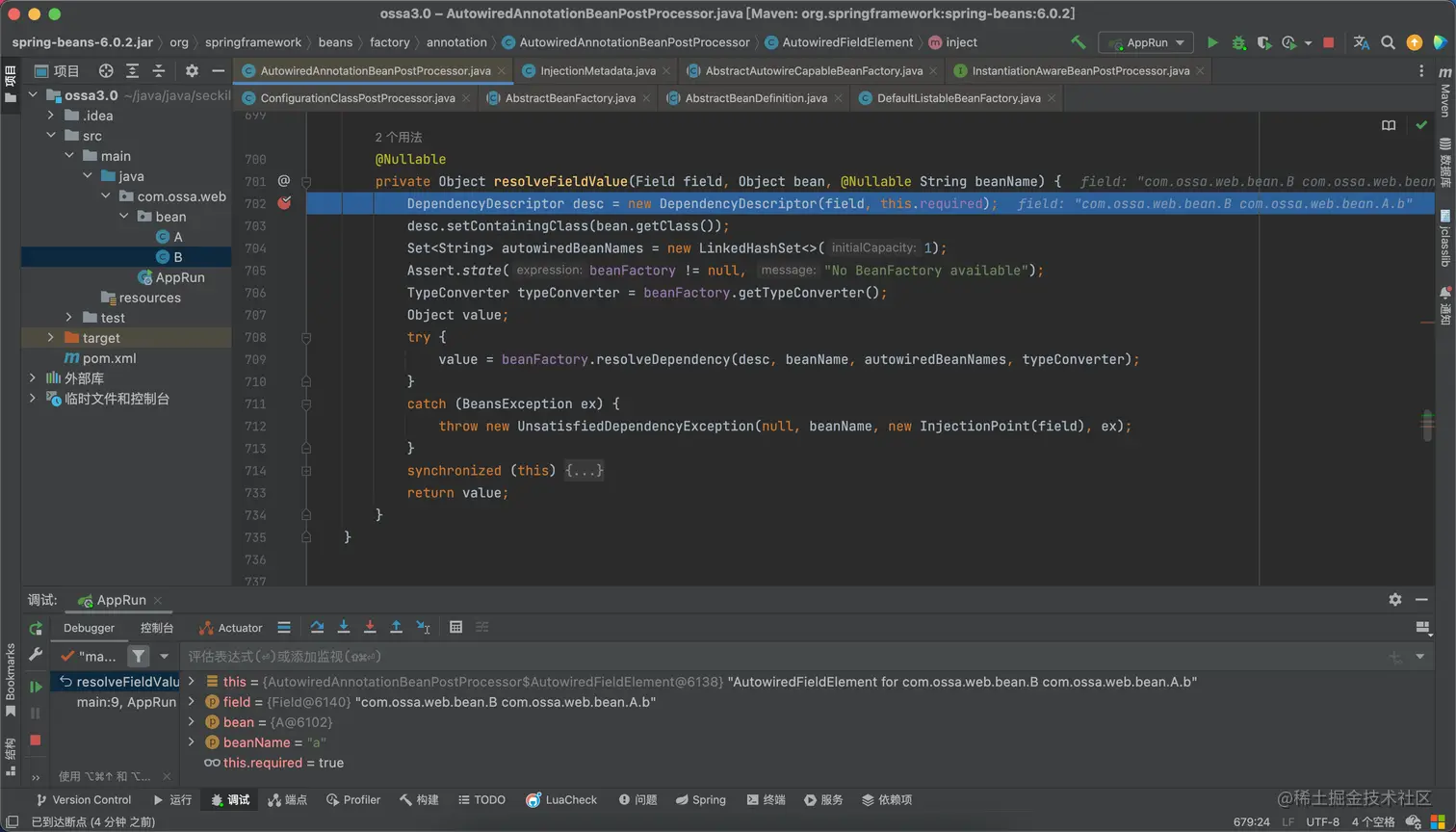The image size is (1456, 832).
Task: Select AppRun class in project tree
Action: click(171, 277)
